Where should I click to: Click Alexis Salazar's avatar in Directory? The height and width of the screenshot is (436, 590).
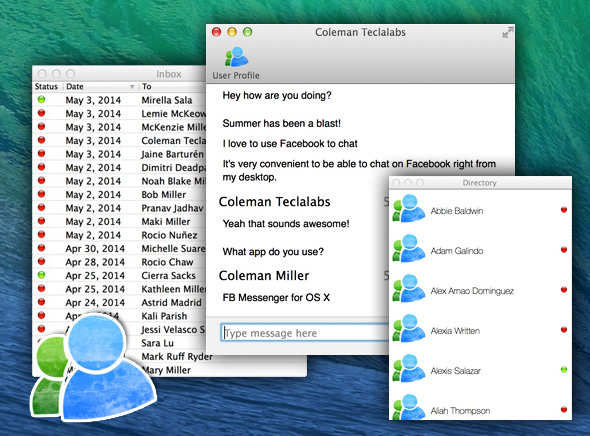409,369
